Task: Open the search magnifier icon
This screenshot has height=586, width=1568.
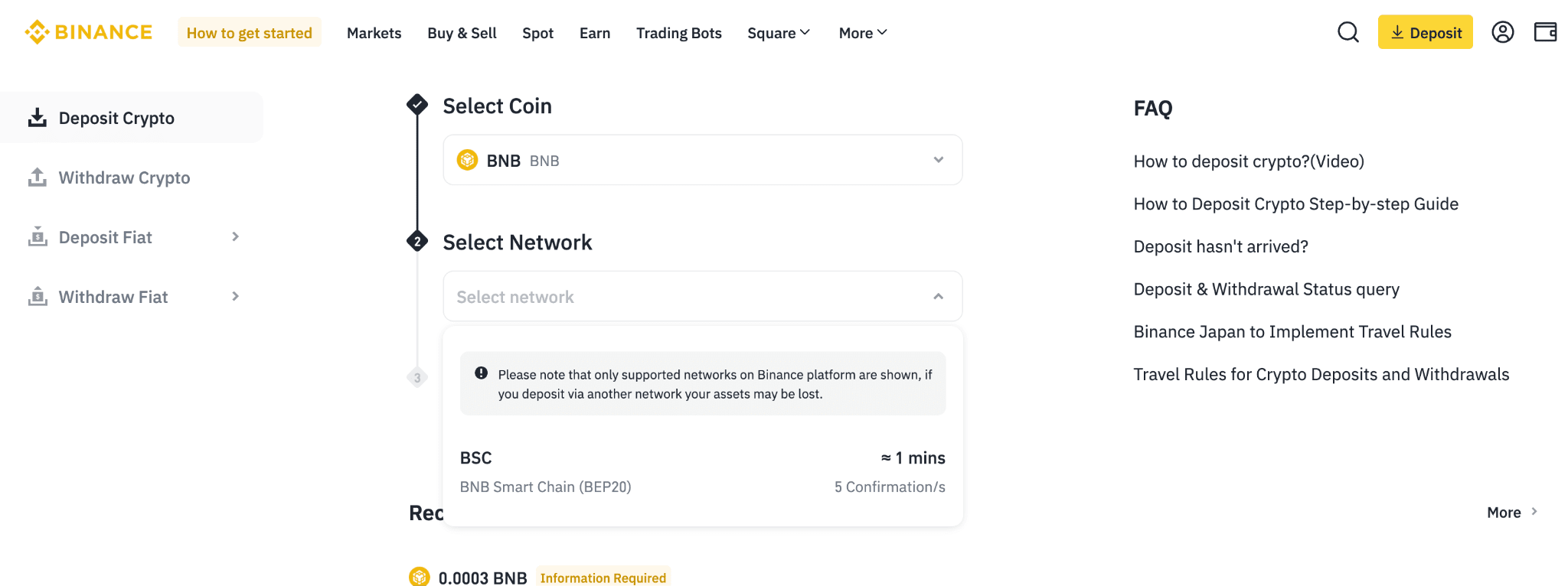Action: tap(1347, 32)
